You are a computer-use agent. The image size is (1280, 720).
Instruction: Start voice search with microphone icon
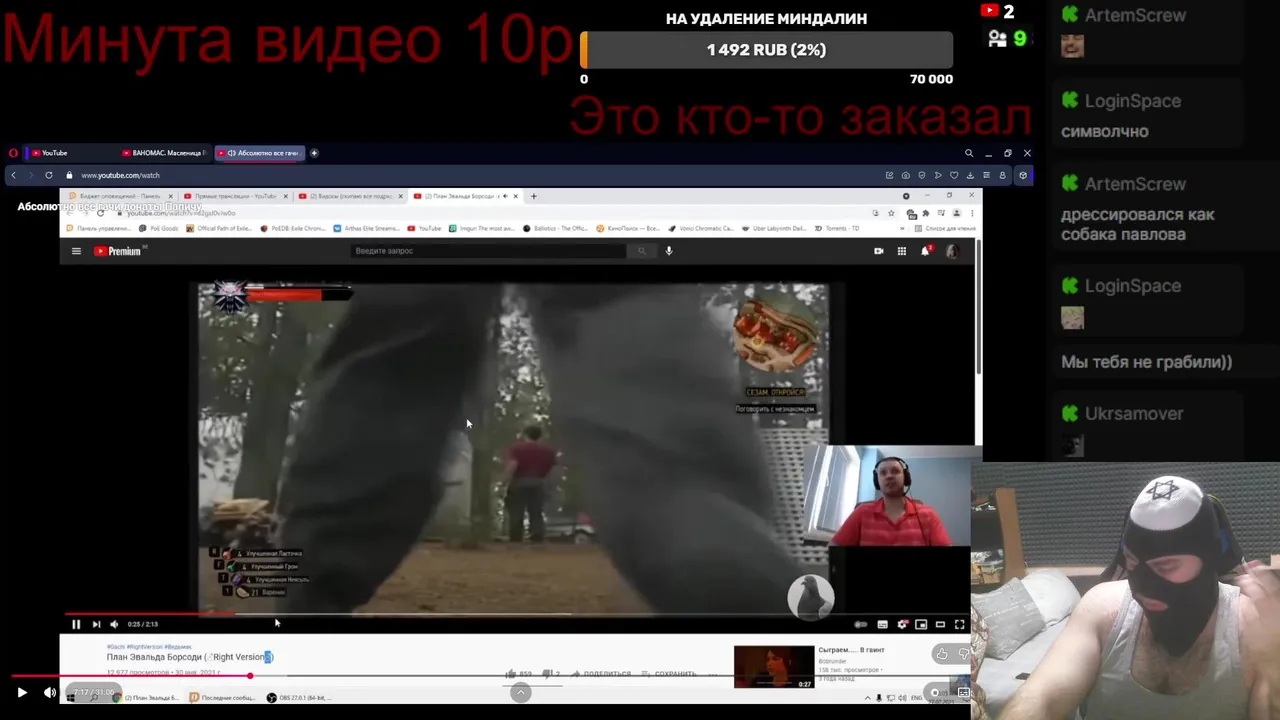pos(669,251)
